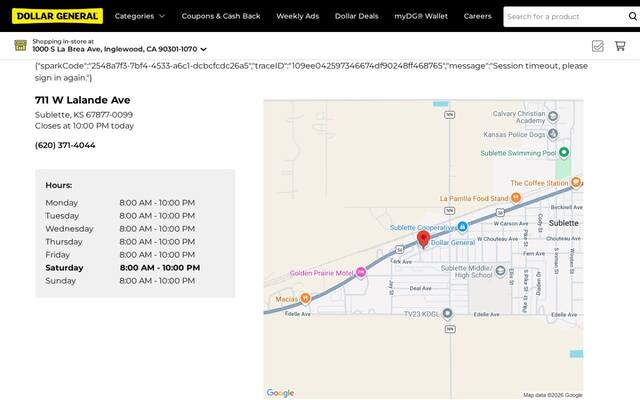Click the Google logo on the map
Image resolution: width=640 pixels, height=400 pixels.
point(280,393)
